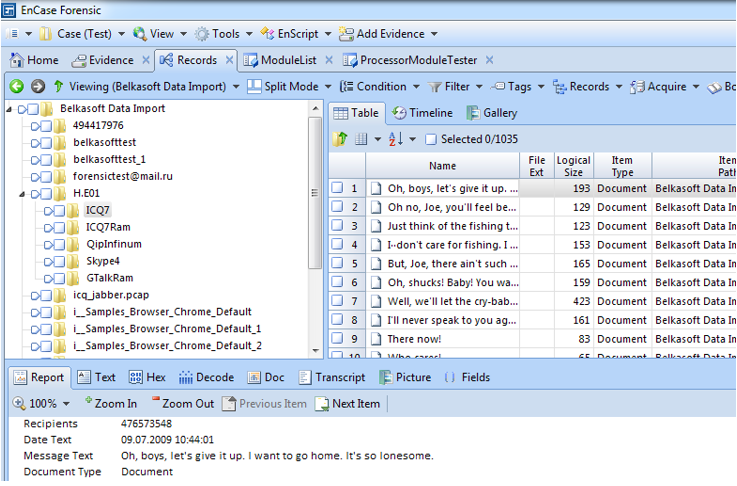Check the box for row 8
The height and width of the screenshot is (486, 737).
point(337,320)
